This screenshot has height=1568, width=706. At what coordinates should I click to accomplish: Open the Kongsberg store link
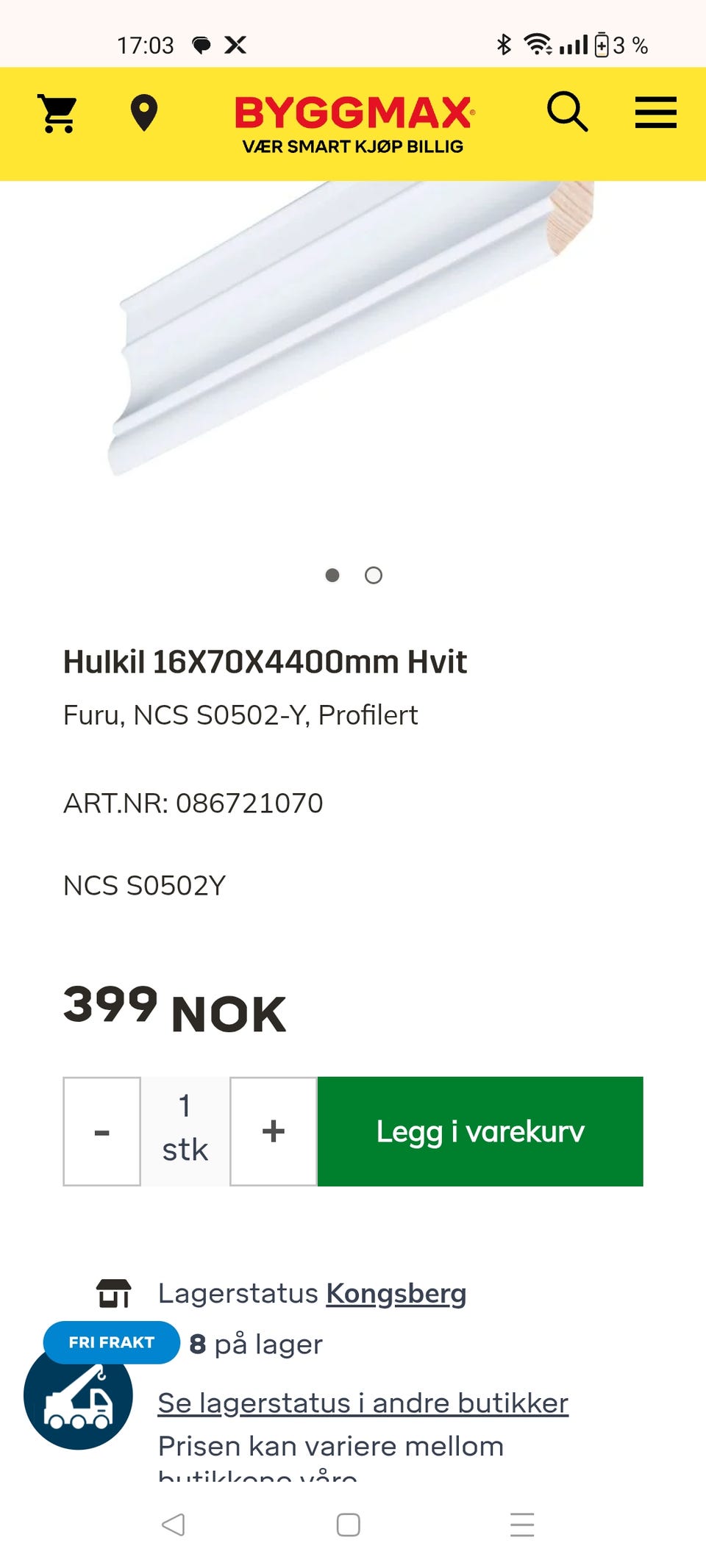[x=396, y=1294]
